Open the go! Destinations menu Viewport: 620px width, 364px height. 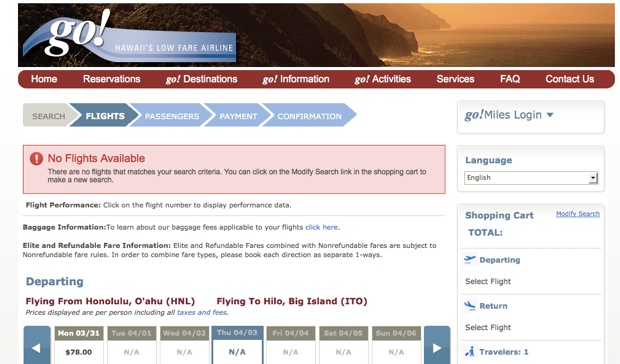click(x=201, y=79)
